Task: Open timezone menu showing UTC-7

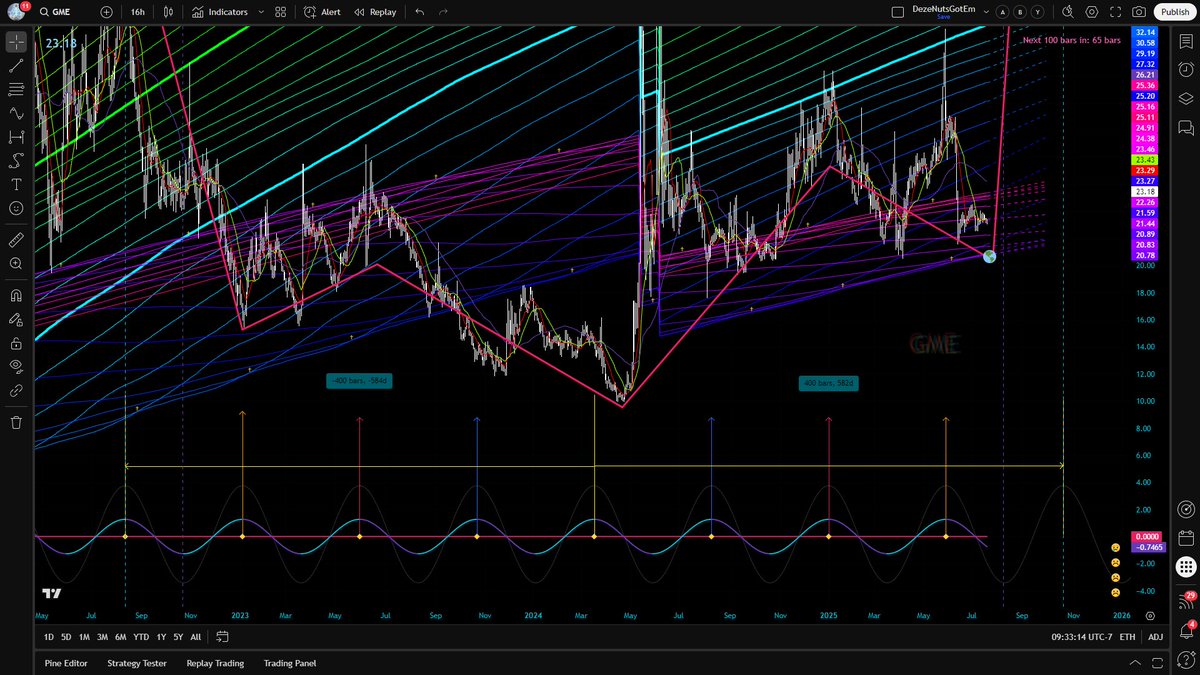Action: [1080, 637]
